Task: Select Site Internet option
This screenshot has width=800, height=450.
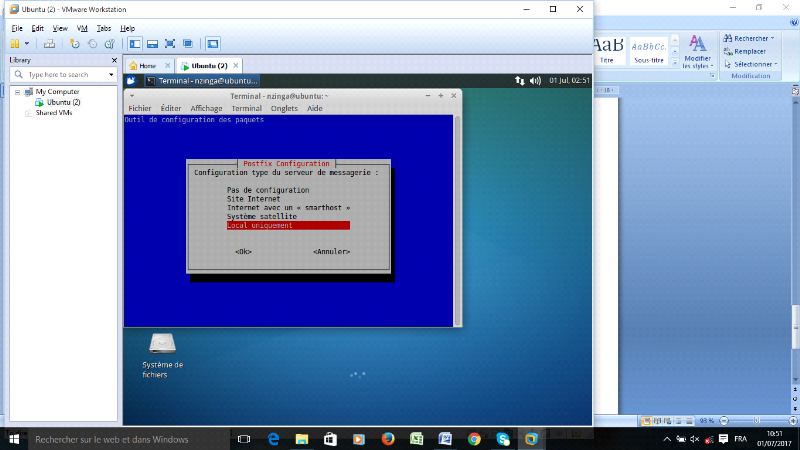Action: (x=254, y=199)
